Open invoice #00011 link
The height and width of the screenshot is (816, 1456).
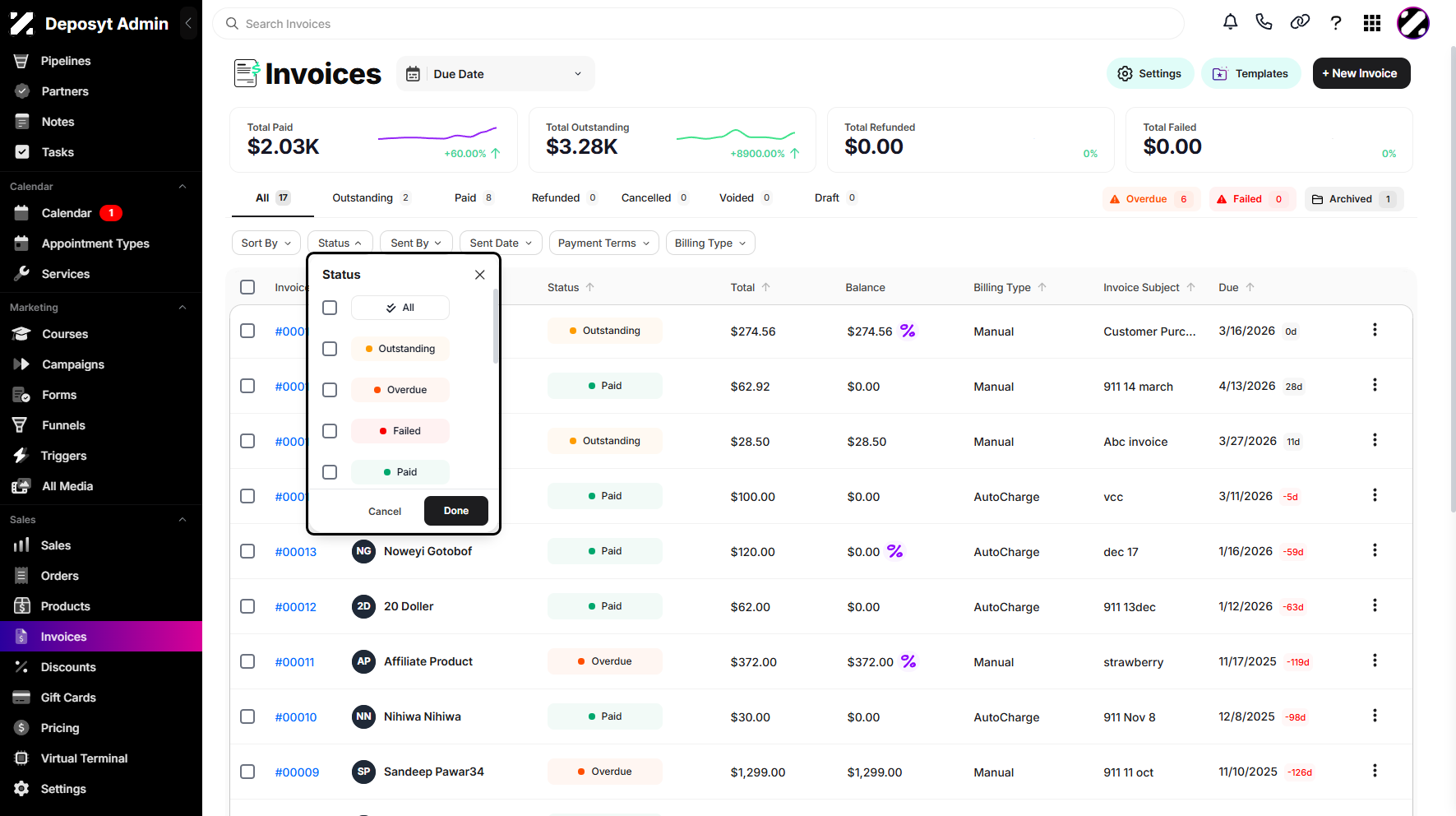(x=294, y=662)
